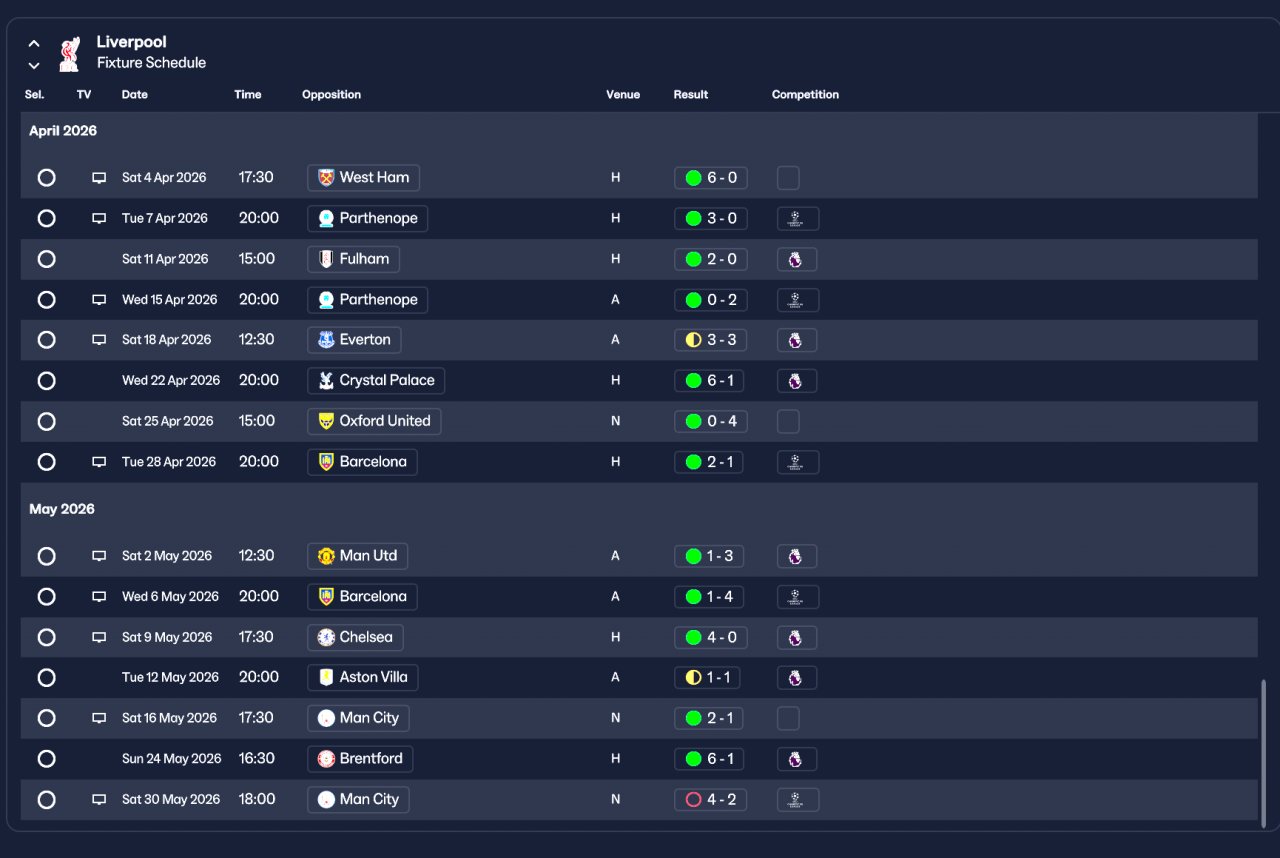Click Premier League icon on Fulham row
Image resolution: width=1280 pixels, height=858 pixels.
point(796,260)
